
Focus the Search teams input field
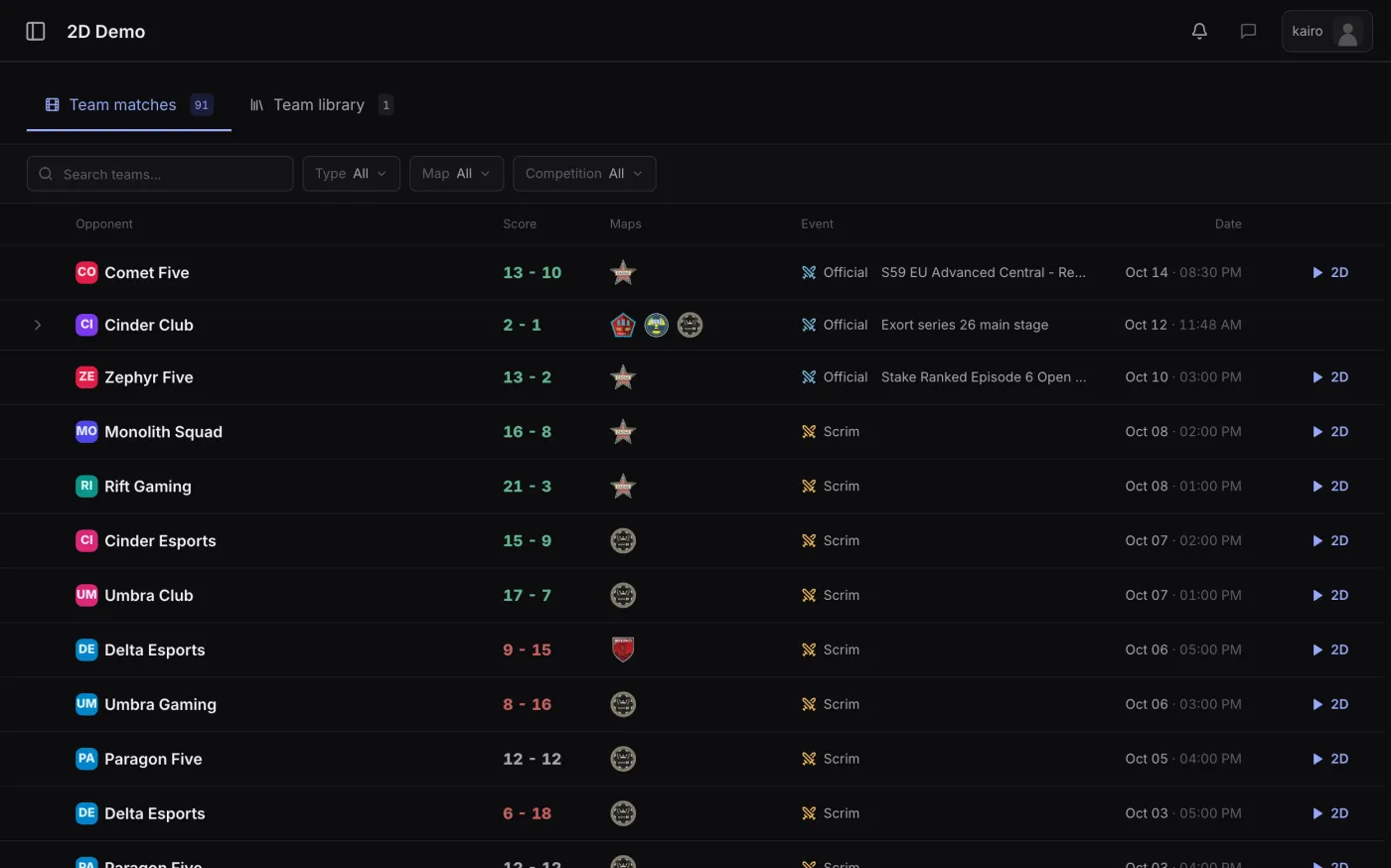pyautogui.click(x=160, y=174)
